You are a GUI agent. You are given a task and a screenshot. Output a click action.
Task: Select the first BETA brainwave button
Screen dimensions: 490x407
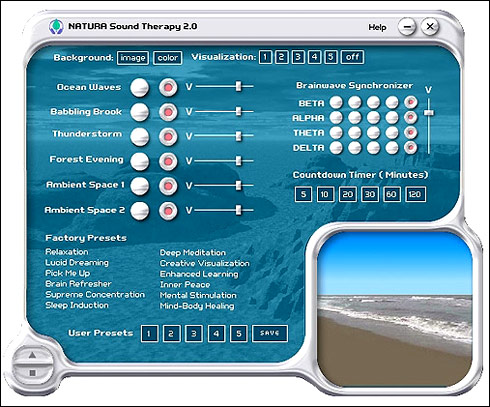pos(336,102)
